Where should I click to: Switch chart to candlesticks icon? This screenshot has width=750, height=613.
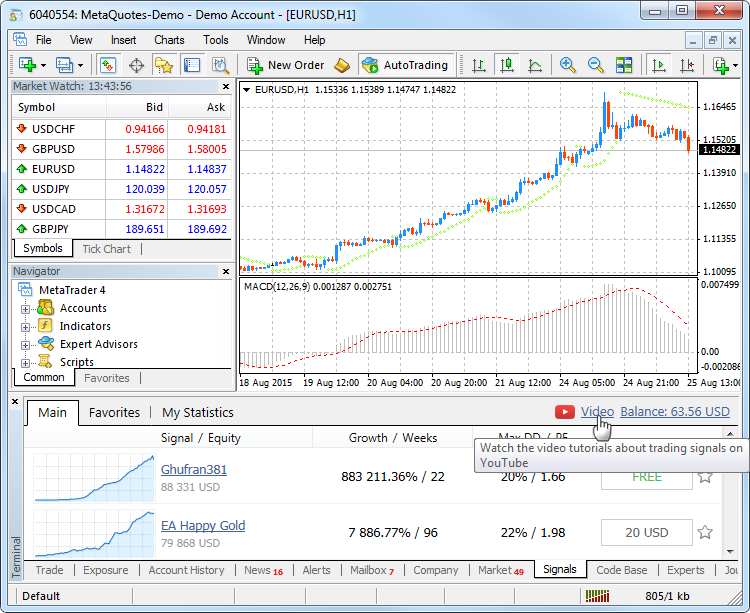pos(506,65)
